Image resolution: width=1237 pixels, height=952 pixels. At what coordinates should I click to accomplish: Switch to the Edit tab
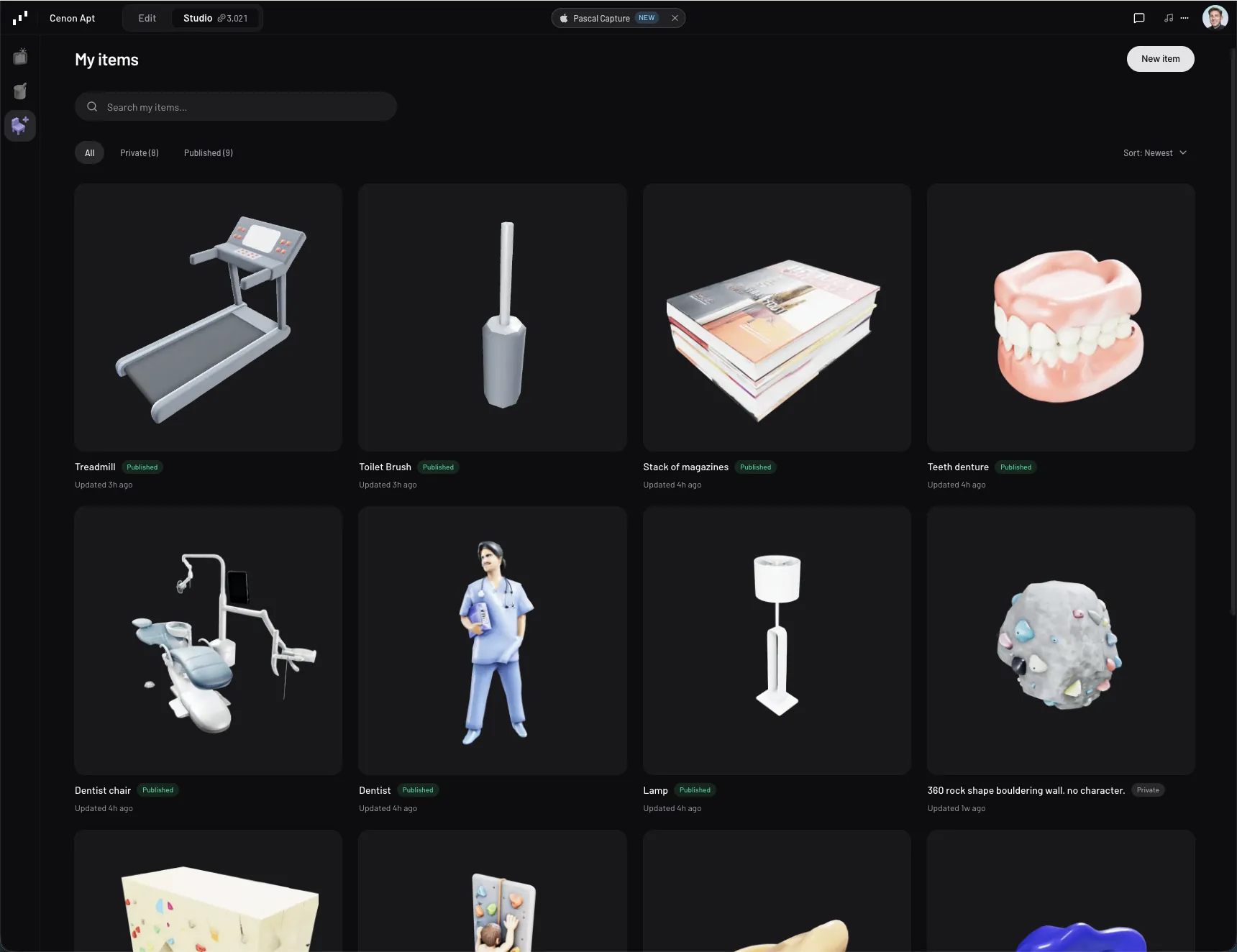[147, 18]
